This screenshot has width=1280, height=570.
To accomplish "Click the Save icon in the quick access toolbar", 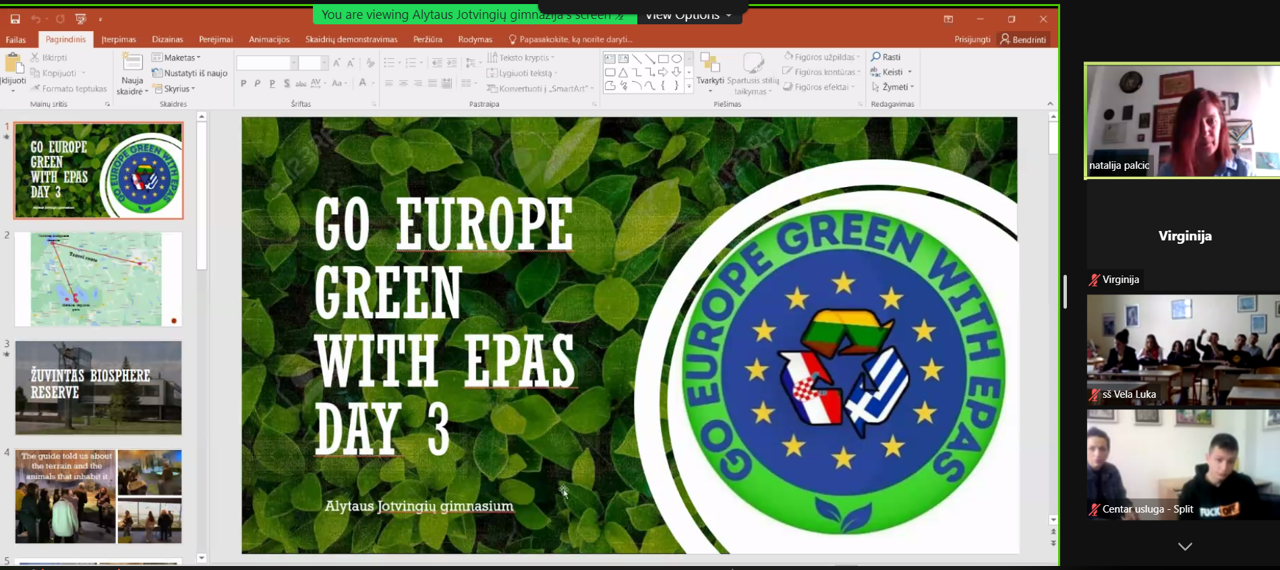I will (15, 19).
